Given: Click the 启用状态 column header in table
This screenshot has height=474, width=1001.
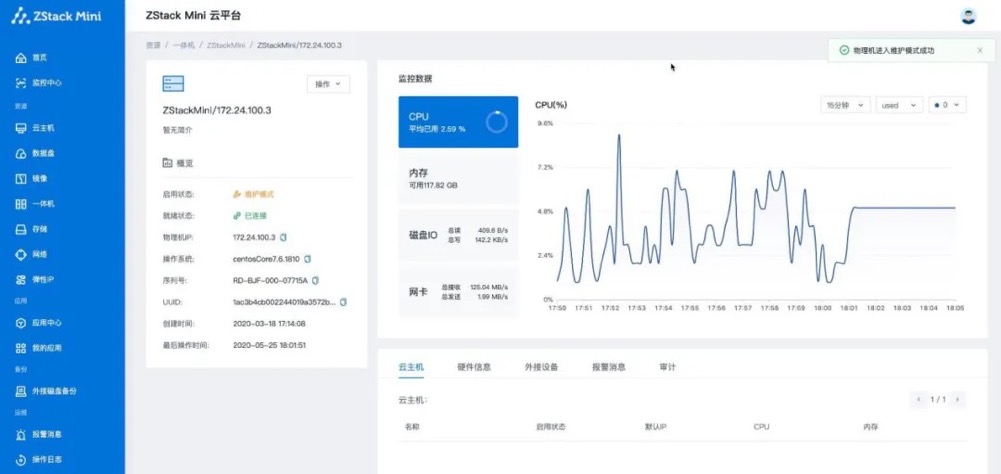Looking at the screenshot, I should pos(550,427).
